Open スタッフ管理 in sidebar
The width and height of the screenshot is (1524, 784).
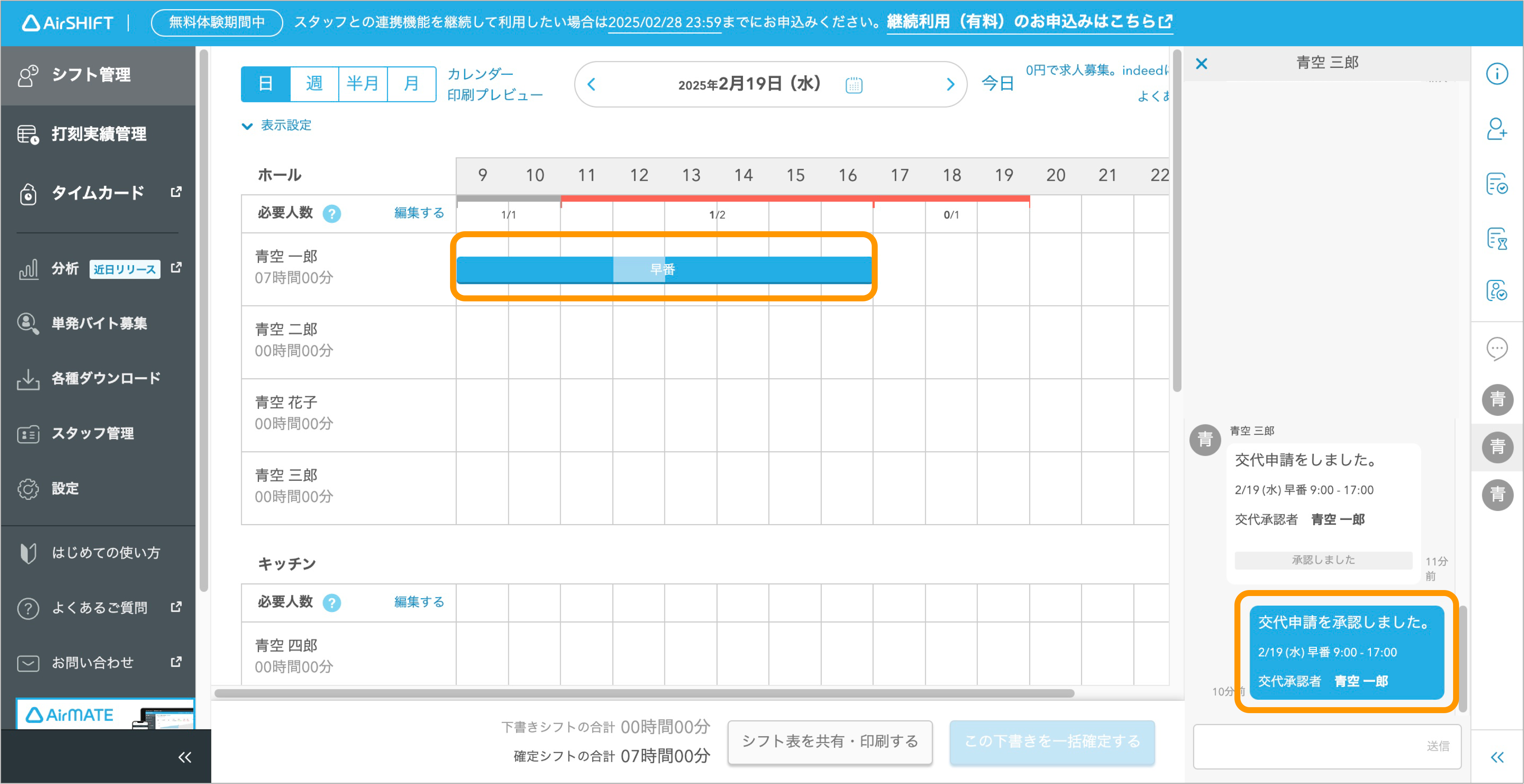pyautogui.click(x=98, y=433)
